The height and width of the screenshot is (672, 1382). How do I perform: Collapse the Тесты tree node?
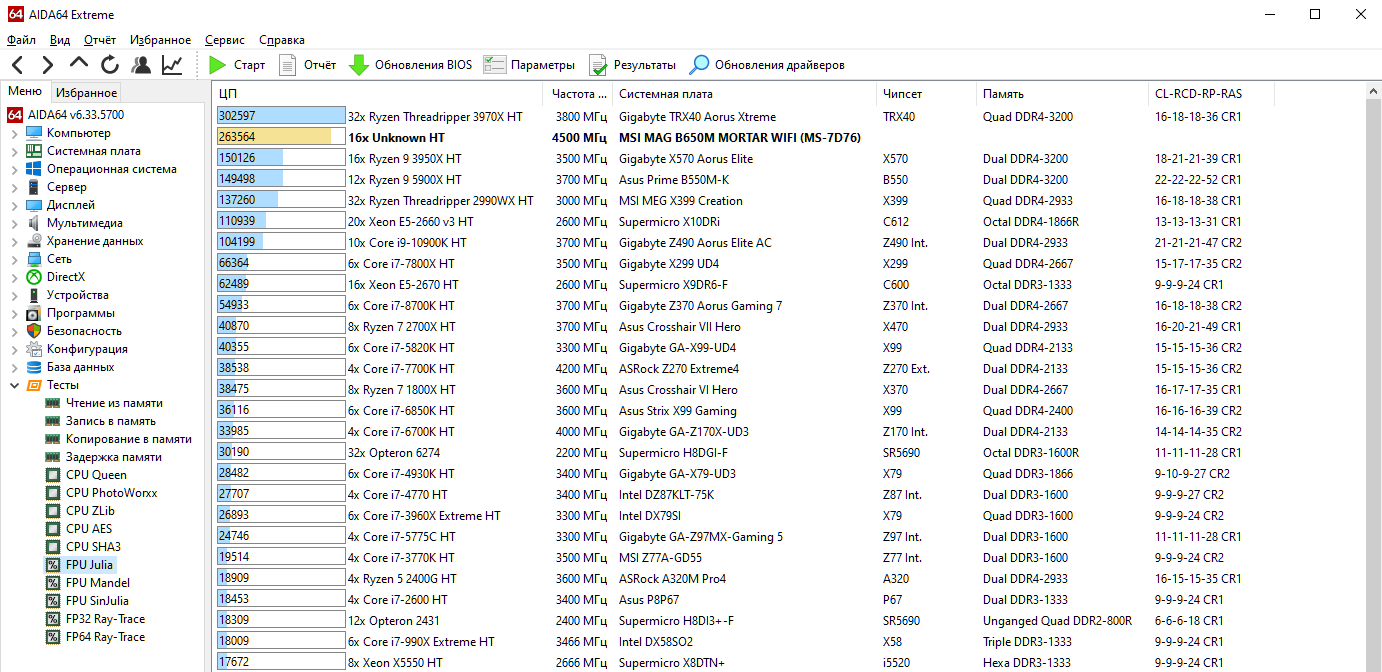tap(14, 385)
